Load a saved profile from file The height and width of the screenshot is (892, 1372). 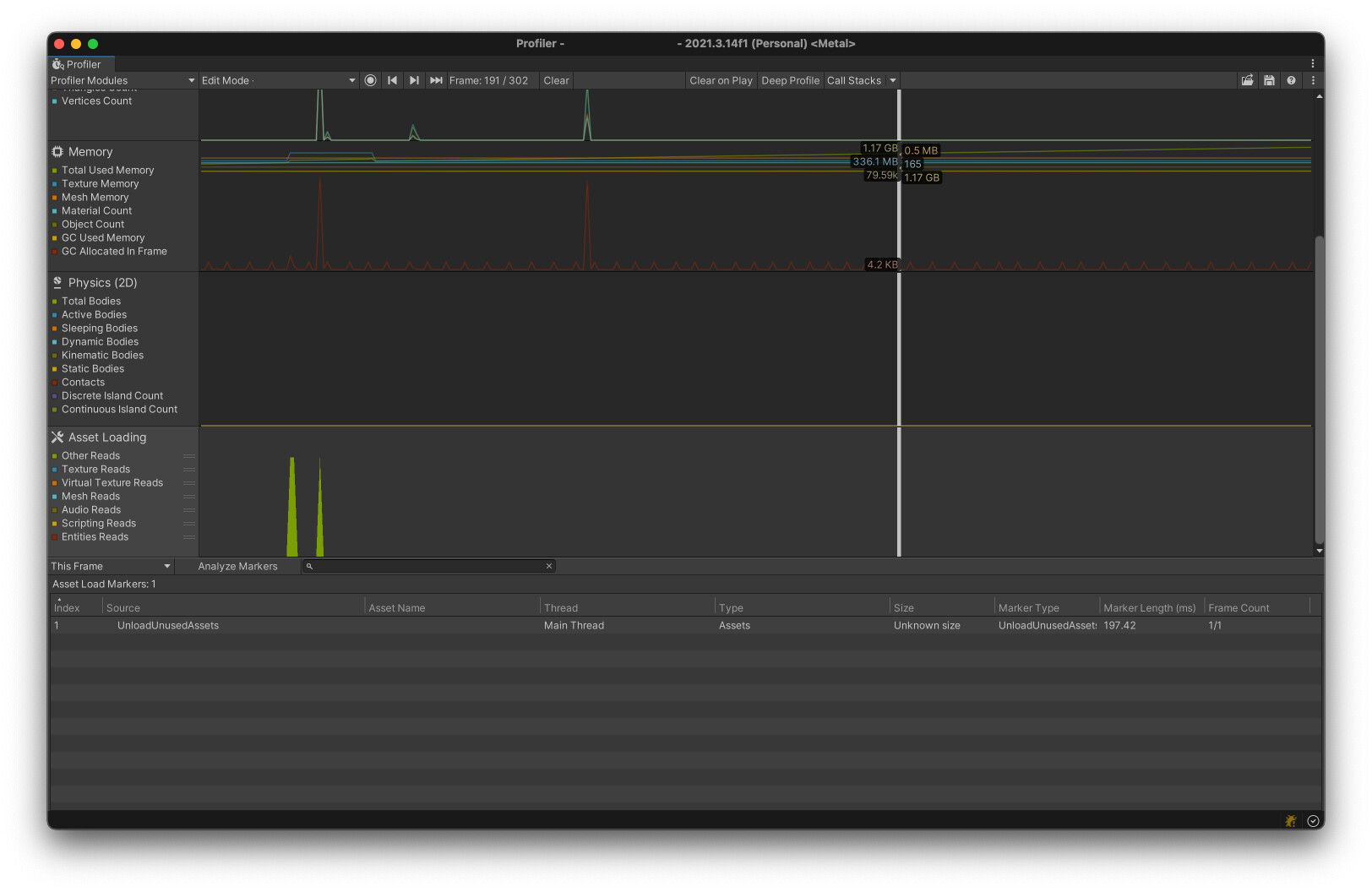coord(1248,80)
